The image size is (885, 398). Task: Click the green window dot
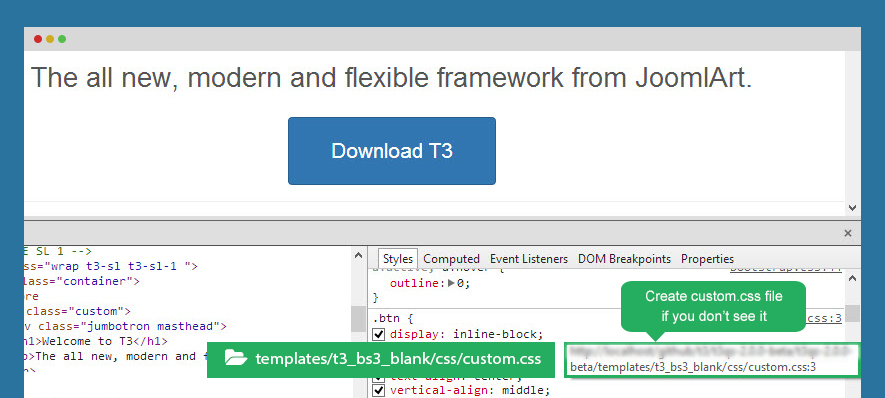[x=62, y=39]
